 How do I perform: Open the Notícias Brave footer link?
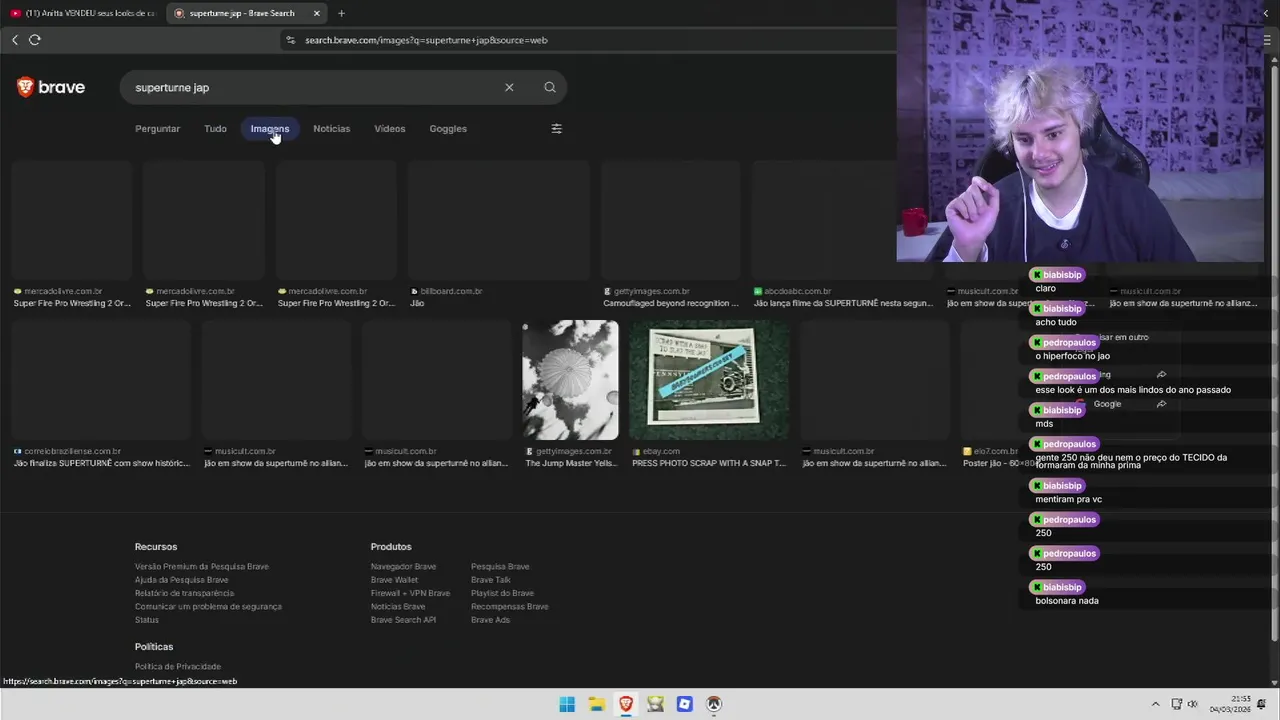tap(398, 607)
